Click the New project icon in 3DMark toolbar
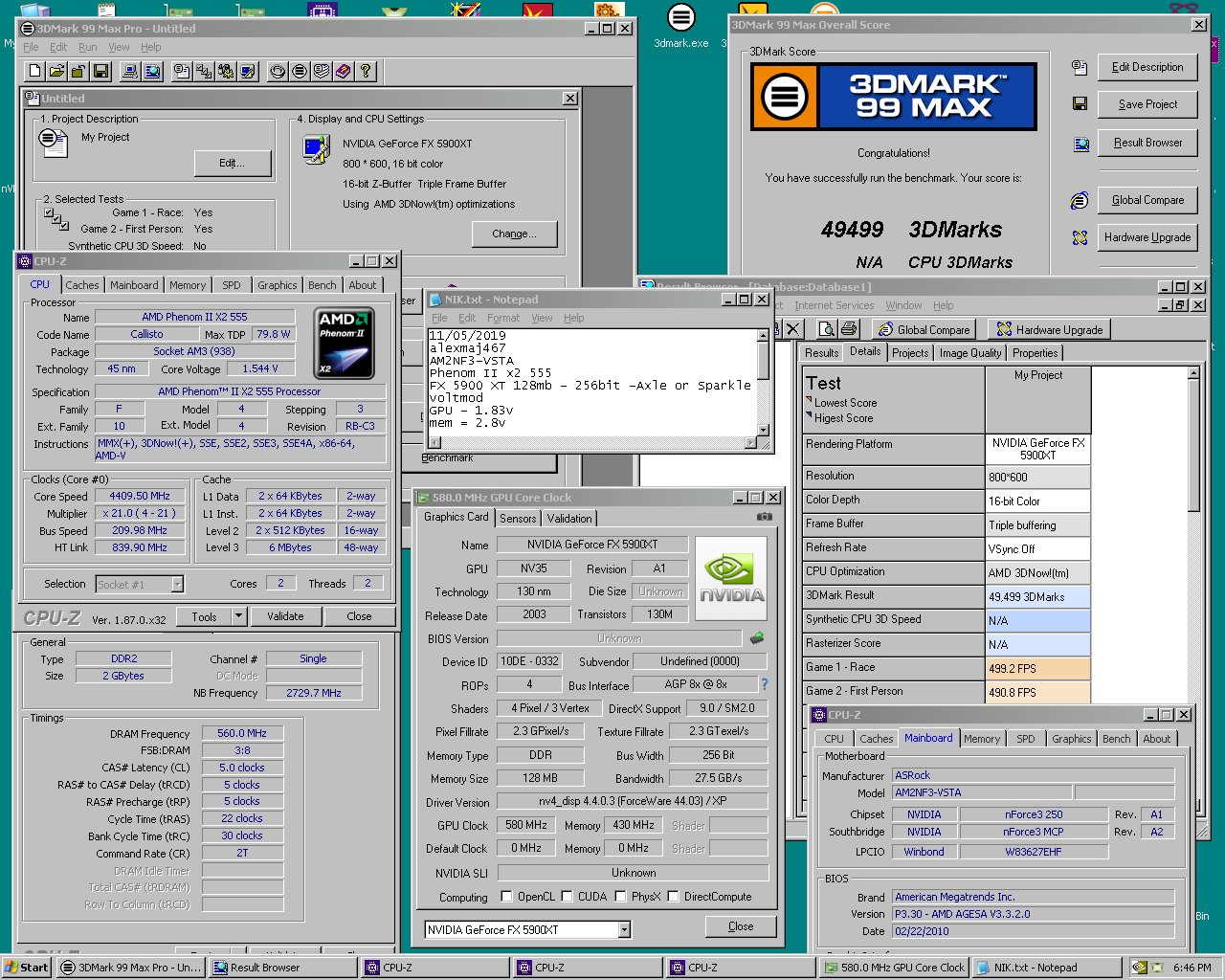 tap(35, 71)
